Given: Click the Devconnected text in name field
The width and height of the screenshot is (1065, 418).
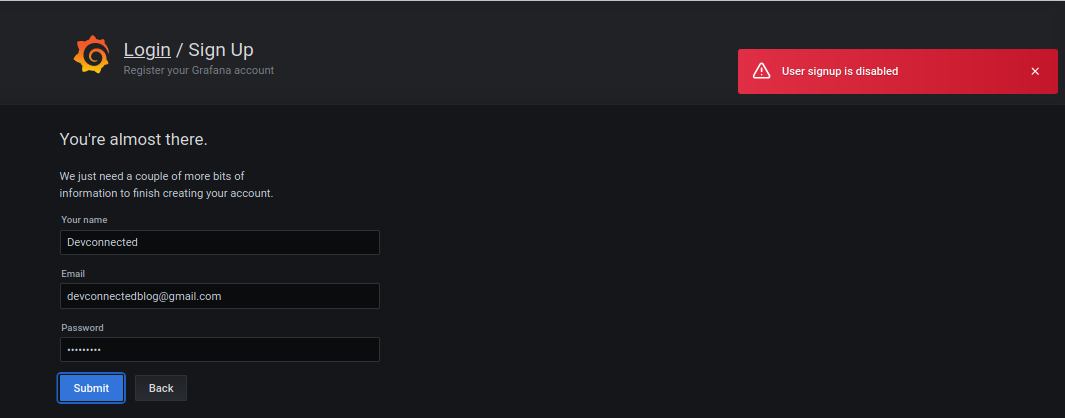Looking at the screenshot, I should click(102, 242).
